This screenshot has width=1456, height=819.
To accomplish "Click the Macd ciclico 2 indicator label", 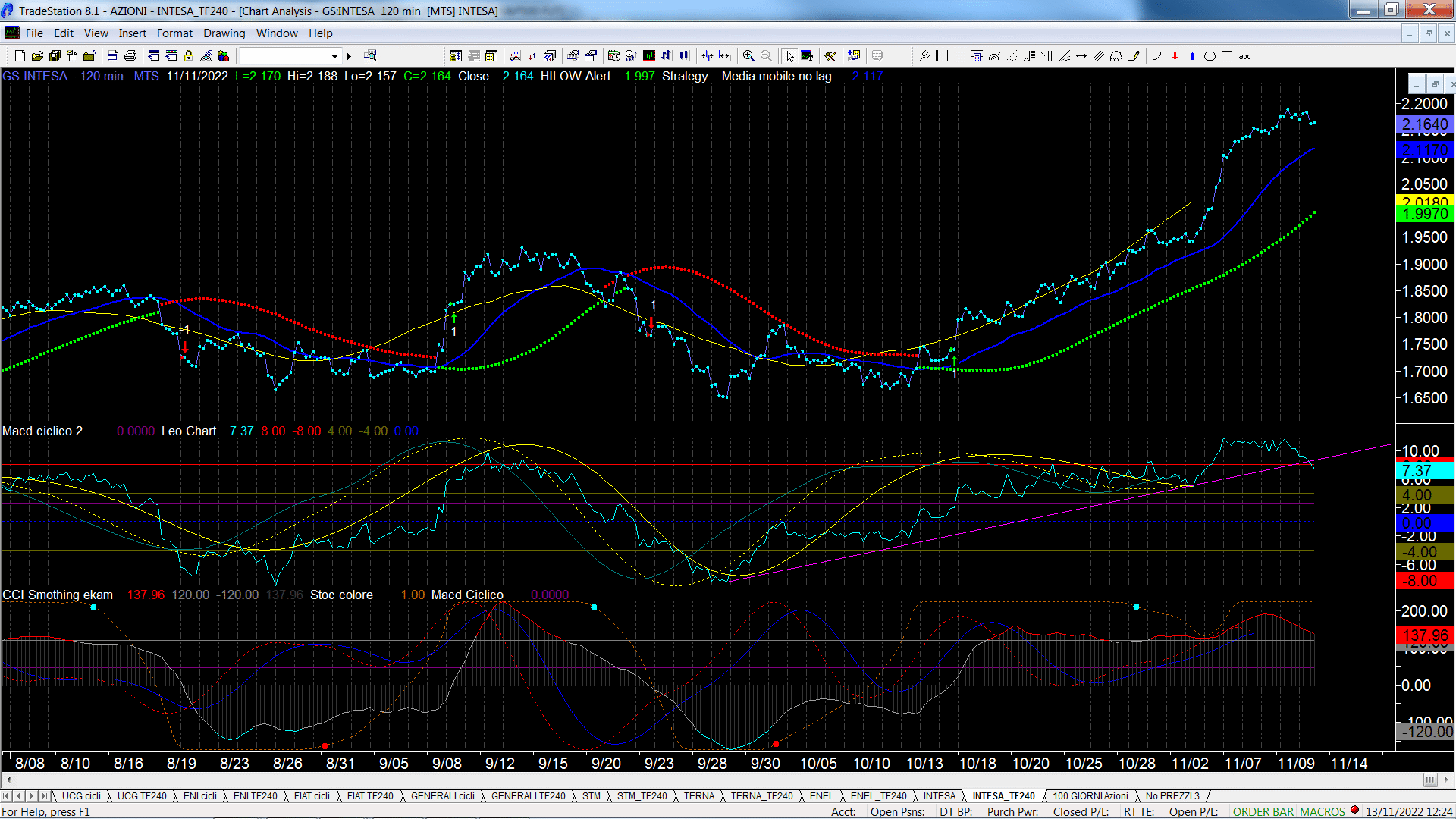I will (42, 431).
